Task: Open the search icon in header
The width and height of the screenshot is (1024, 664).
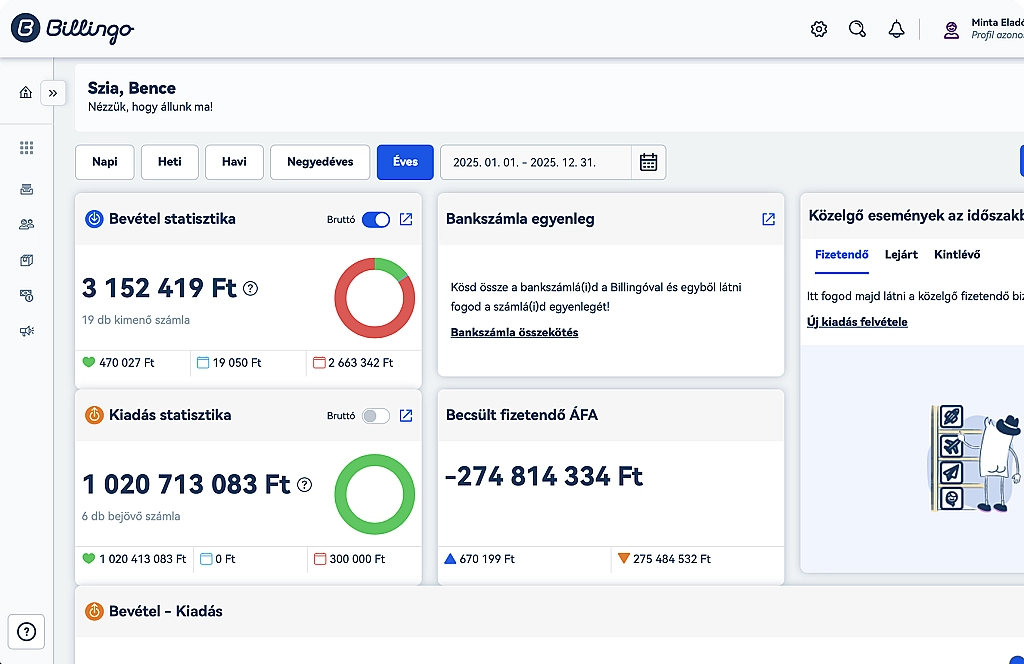Action: 857,29
